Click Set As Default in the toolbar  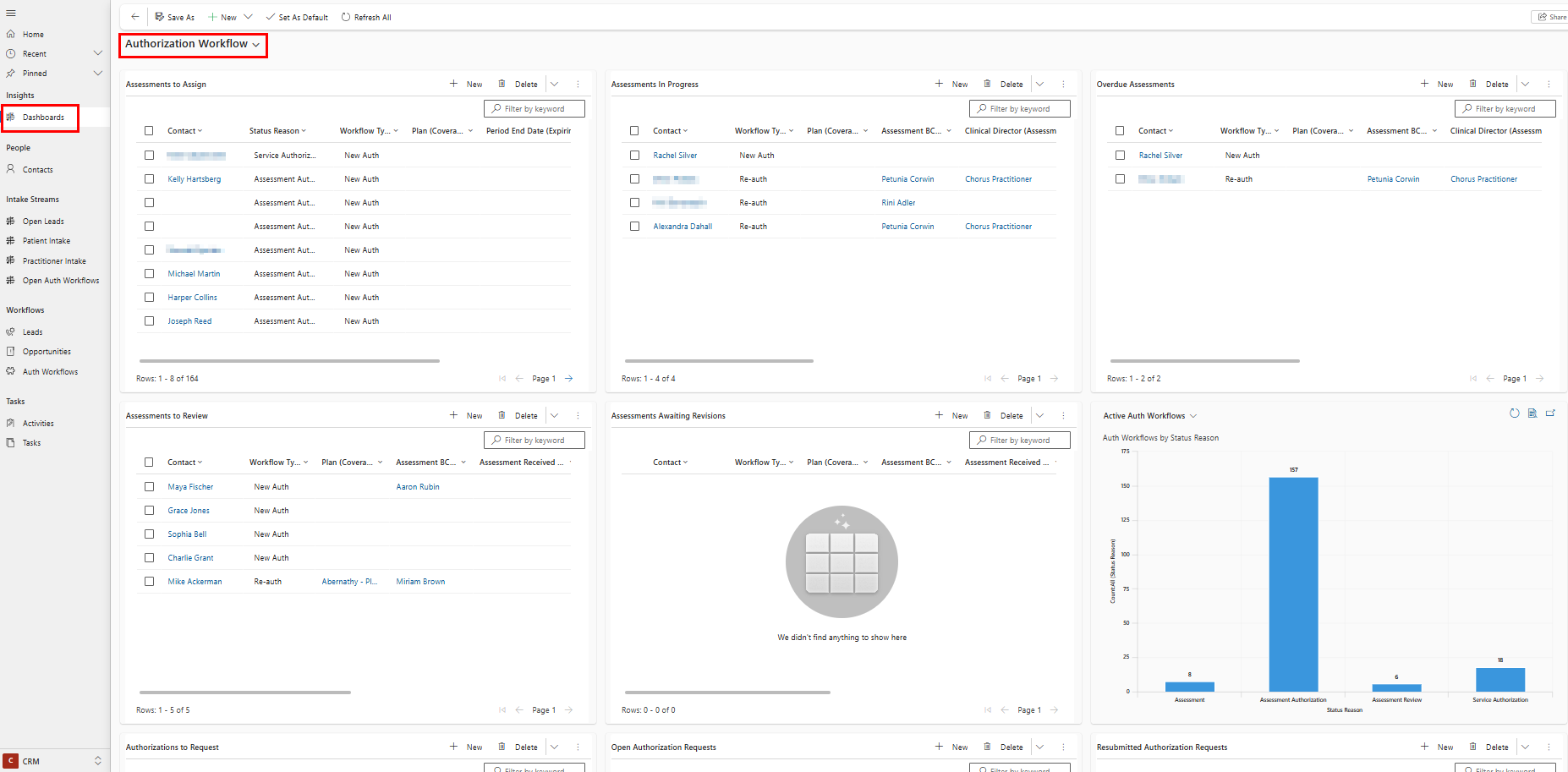297,17
